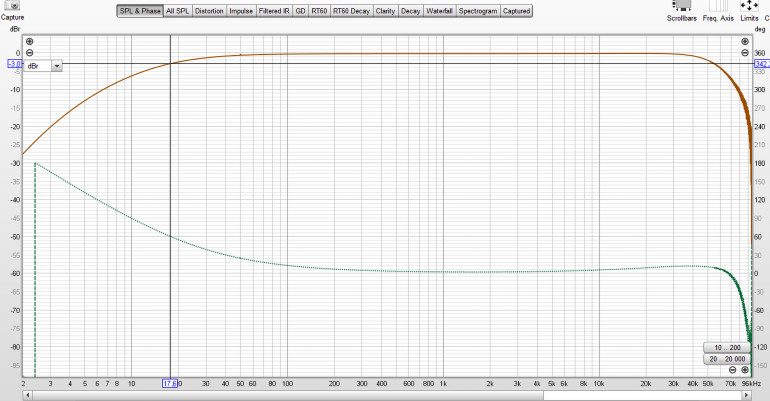Select the Waterfall graph tab

pos(438,11)
